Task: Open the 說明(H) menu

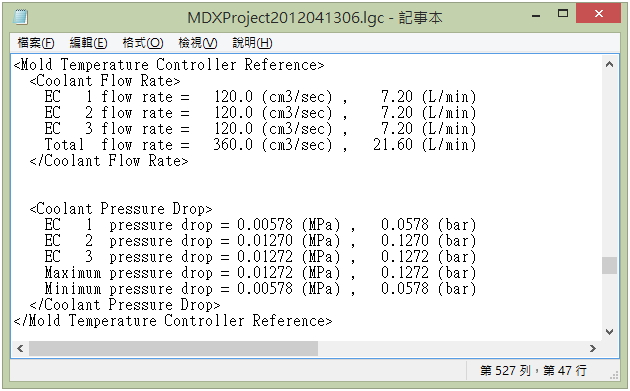Action: (x=252, y=43)
